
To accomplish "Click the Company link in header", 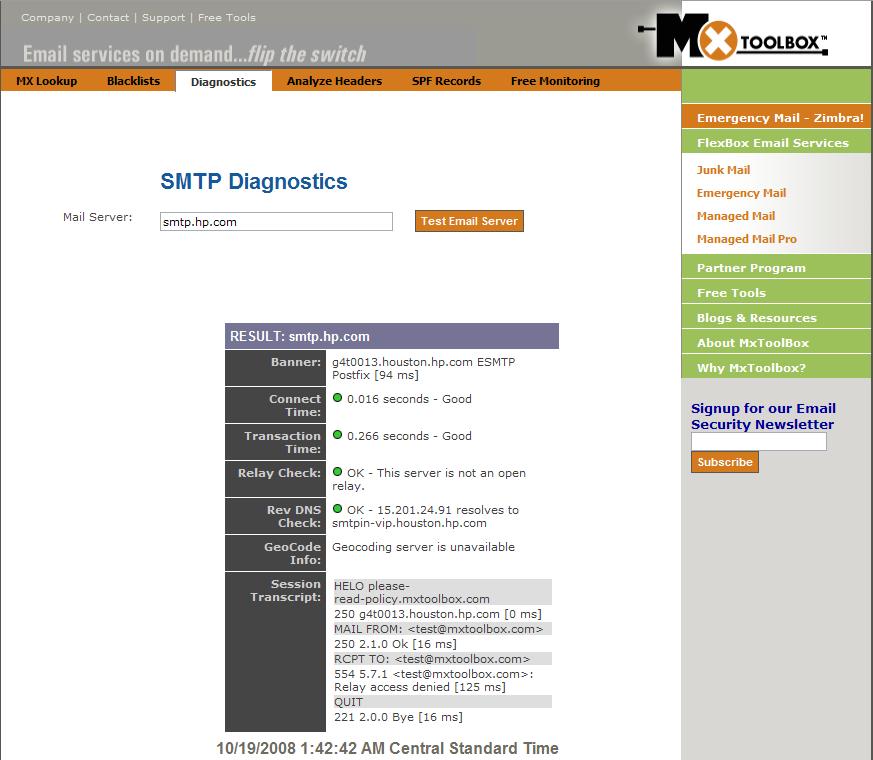I will pyautogui.click(x=47, y=18).
